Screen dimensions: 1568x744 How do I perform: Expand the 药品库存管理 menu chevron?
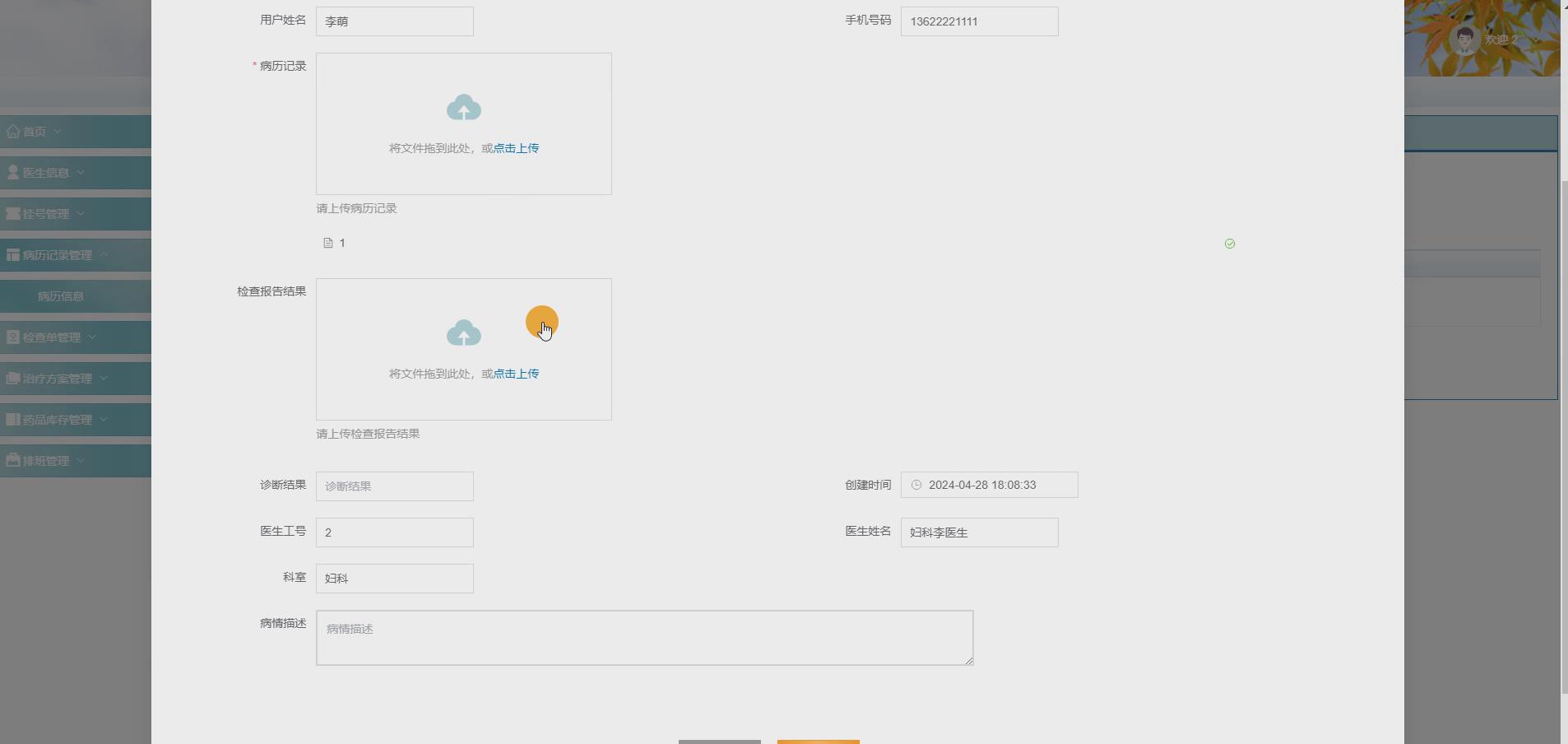coord(104,420)
